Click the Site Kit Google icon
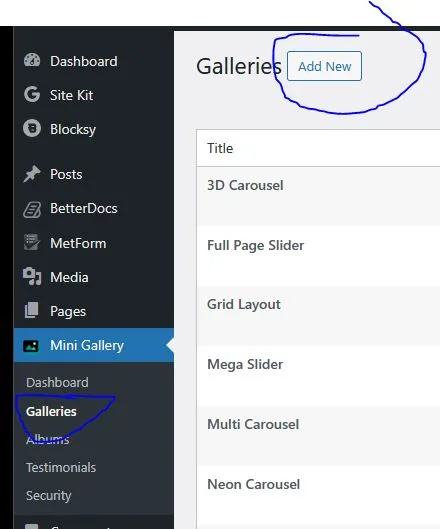This screenshot has height=529, width=440. pos(32,94)
